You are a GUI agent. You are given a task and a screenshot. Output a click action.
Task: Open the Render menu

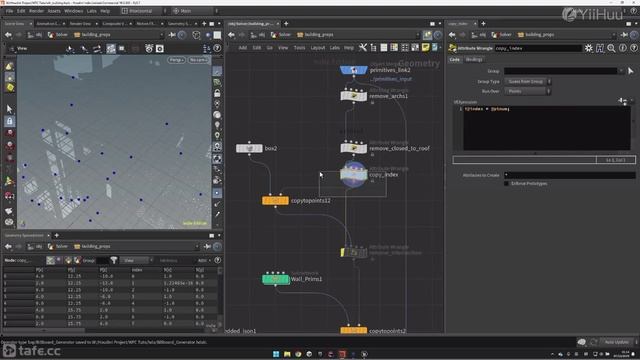(36, 11)
